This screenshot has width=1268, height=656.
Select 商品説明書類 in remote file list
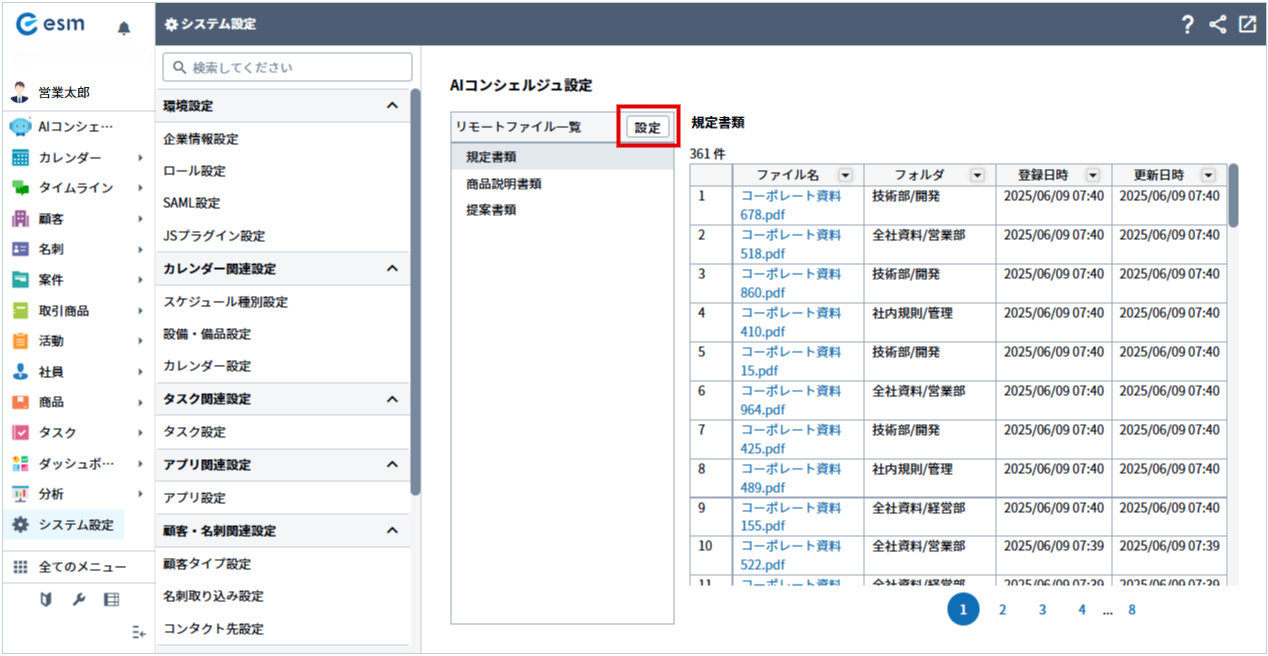coord(504,184)
